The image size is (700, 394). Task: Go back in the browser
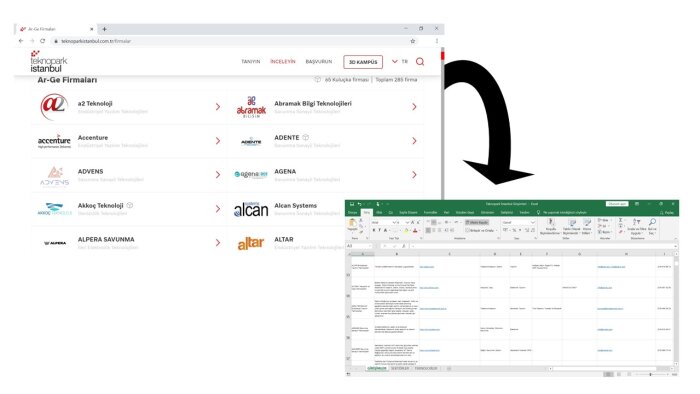coord(21,41)
